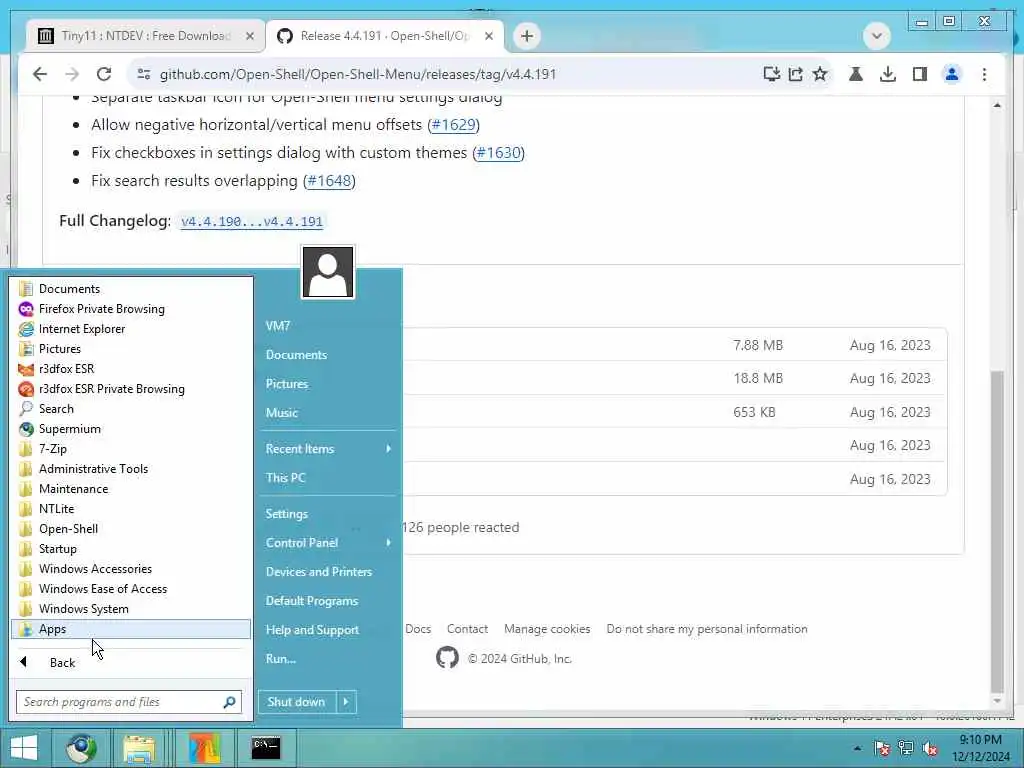Open the v4.4.190...v4.4.191 changelog link

[252, 221]
